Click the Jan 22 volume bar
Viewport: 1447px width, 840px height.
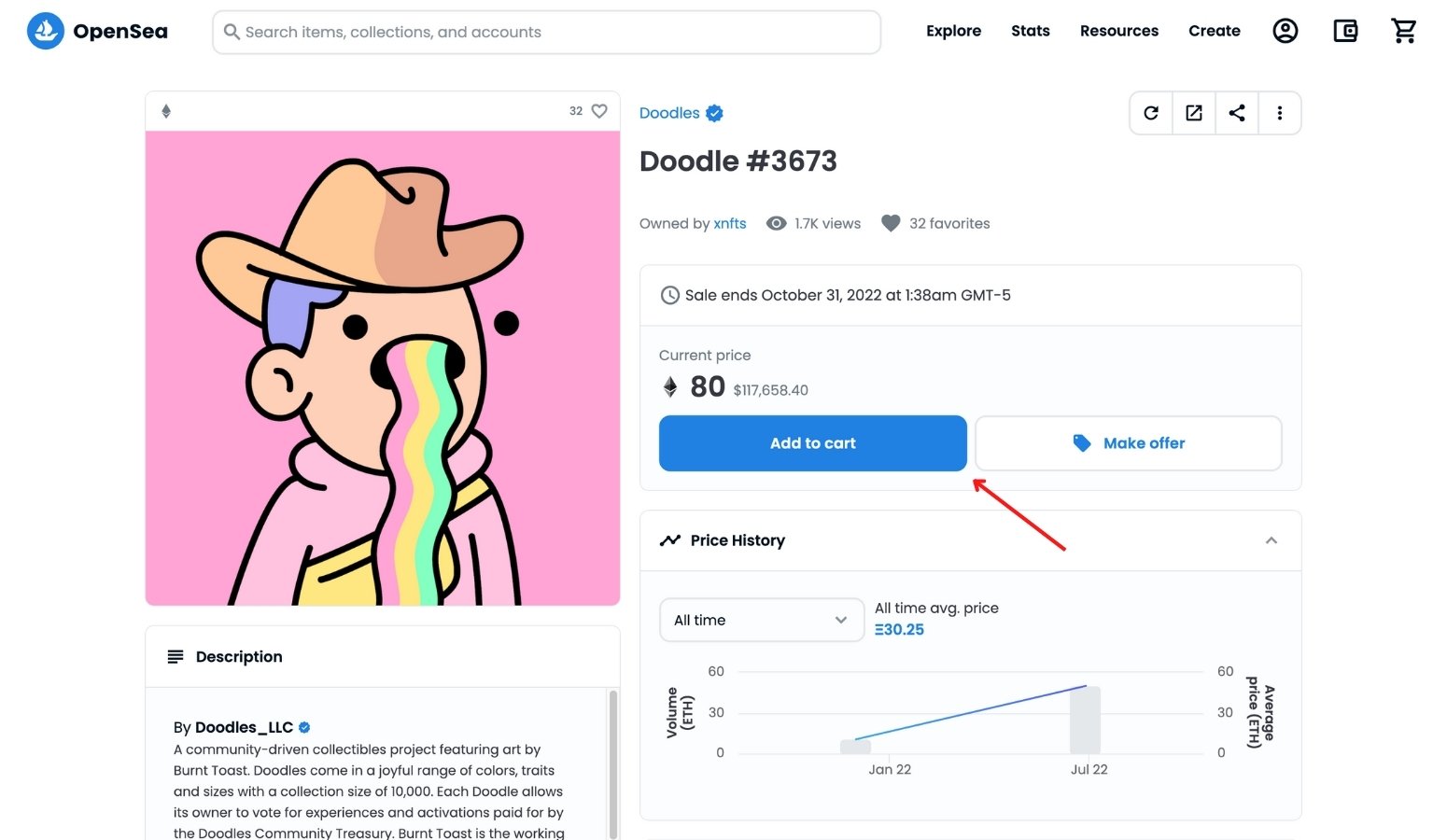pyautogui.click(x=855, y=747)
